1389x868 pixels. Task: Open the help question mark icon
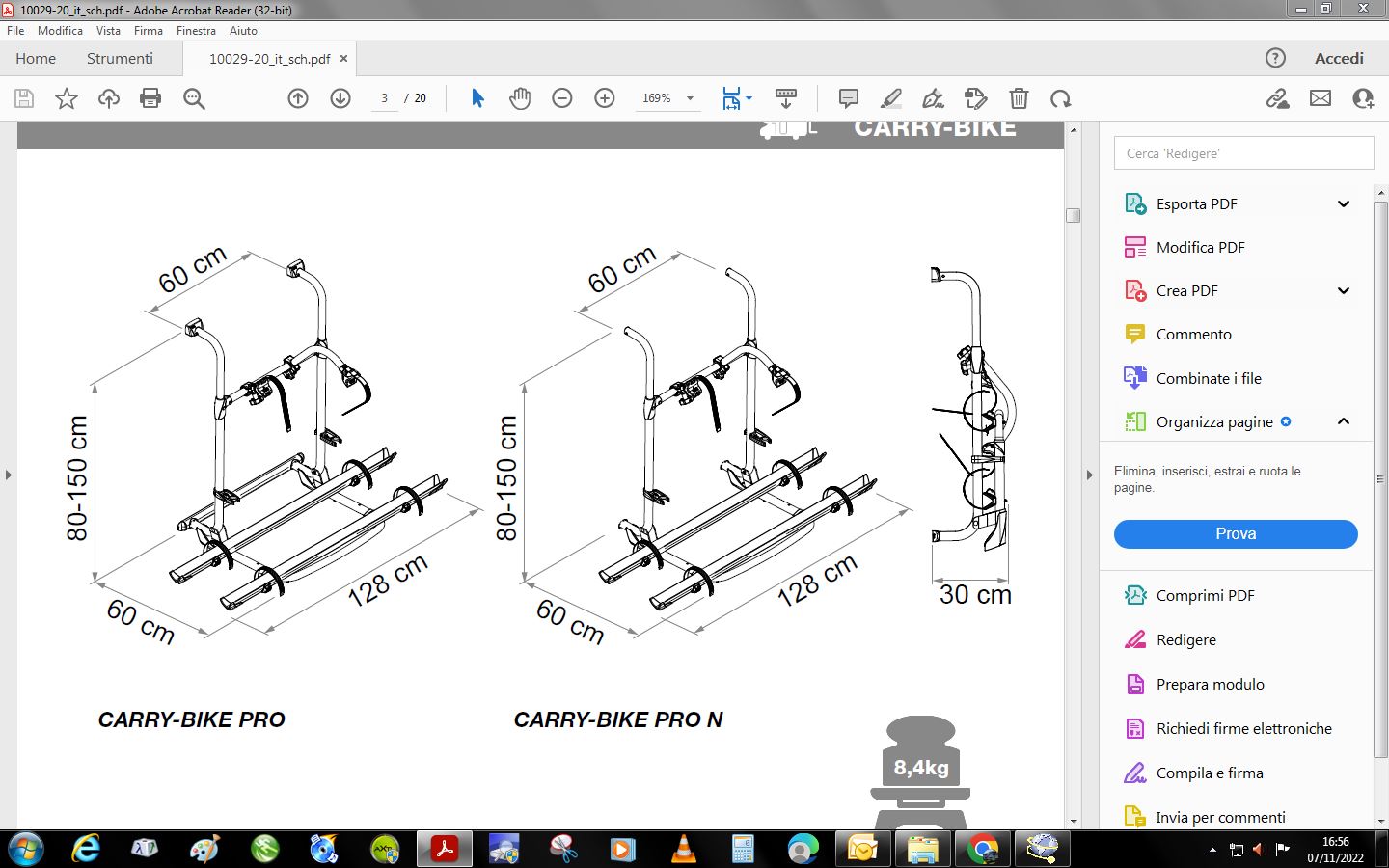1275,58
